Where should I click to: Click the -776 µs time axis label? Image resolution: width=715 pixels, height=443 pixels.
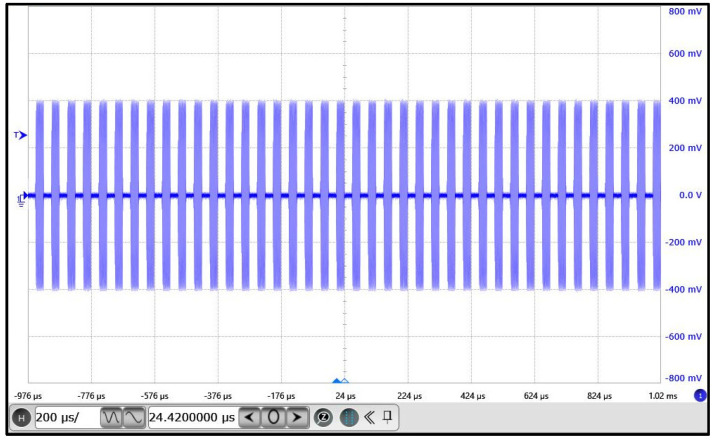[x=91, y=396]
